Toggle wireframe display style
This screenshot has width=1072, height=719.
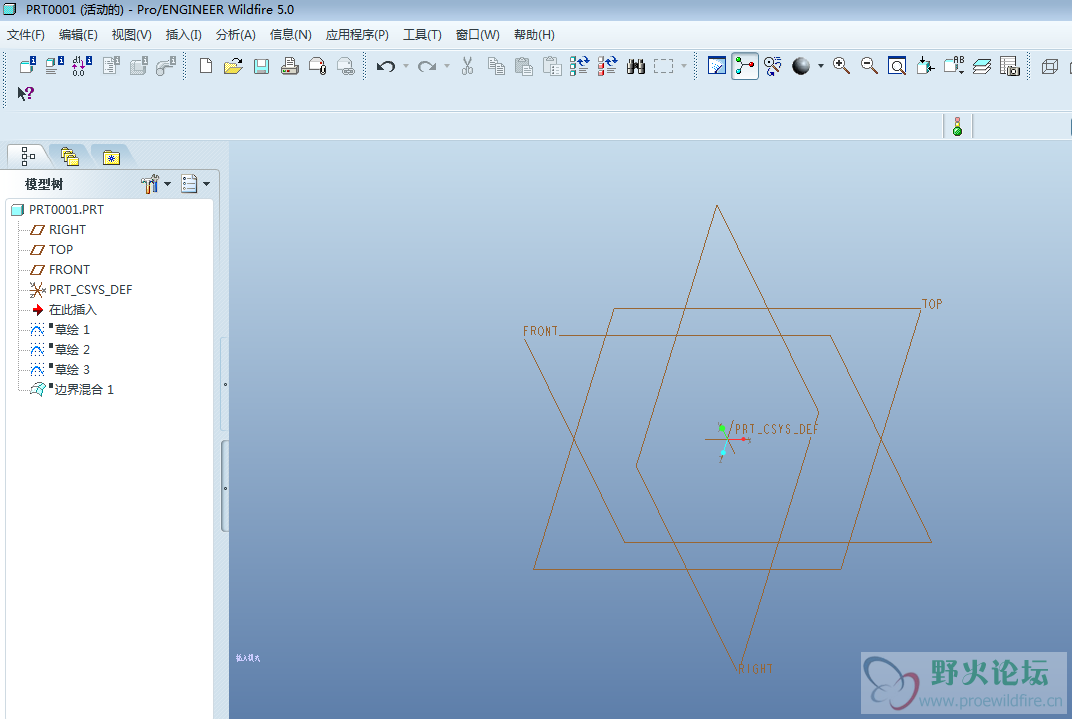(x=1050, y=66)
